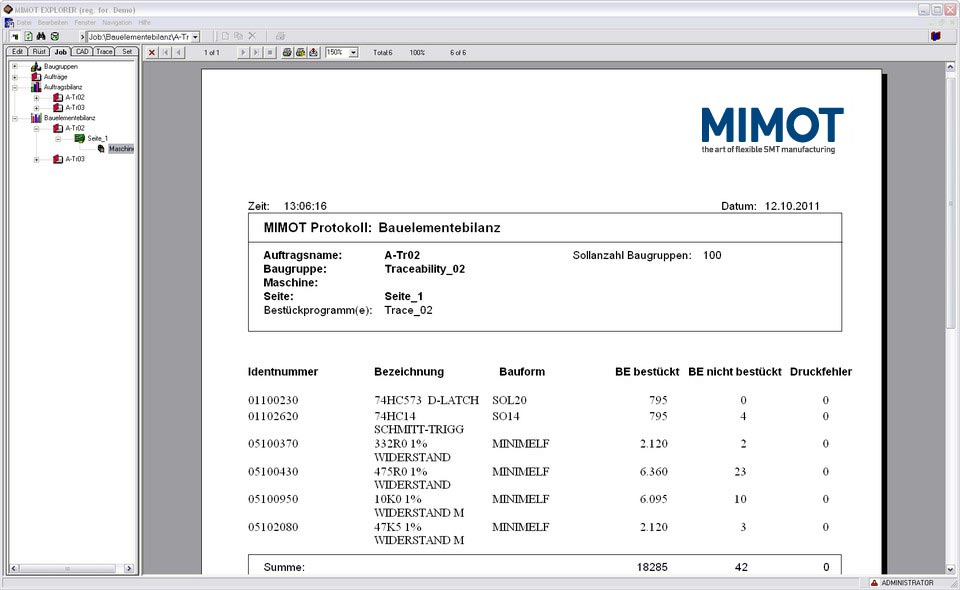The height and width of the screenshot is (590, 960).
Task: Select the Baugruppen tree item
Action: [61, 67]
